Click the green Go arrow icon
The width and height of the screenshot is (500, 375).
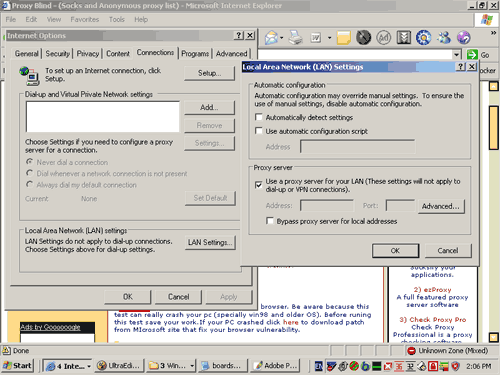tap(472, 55)
